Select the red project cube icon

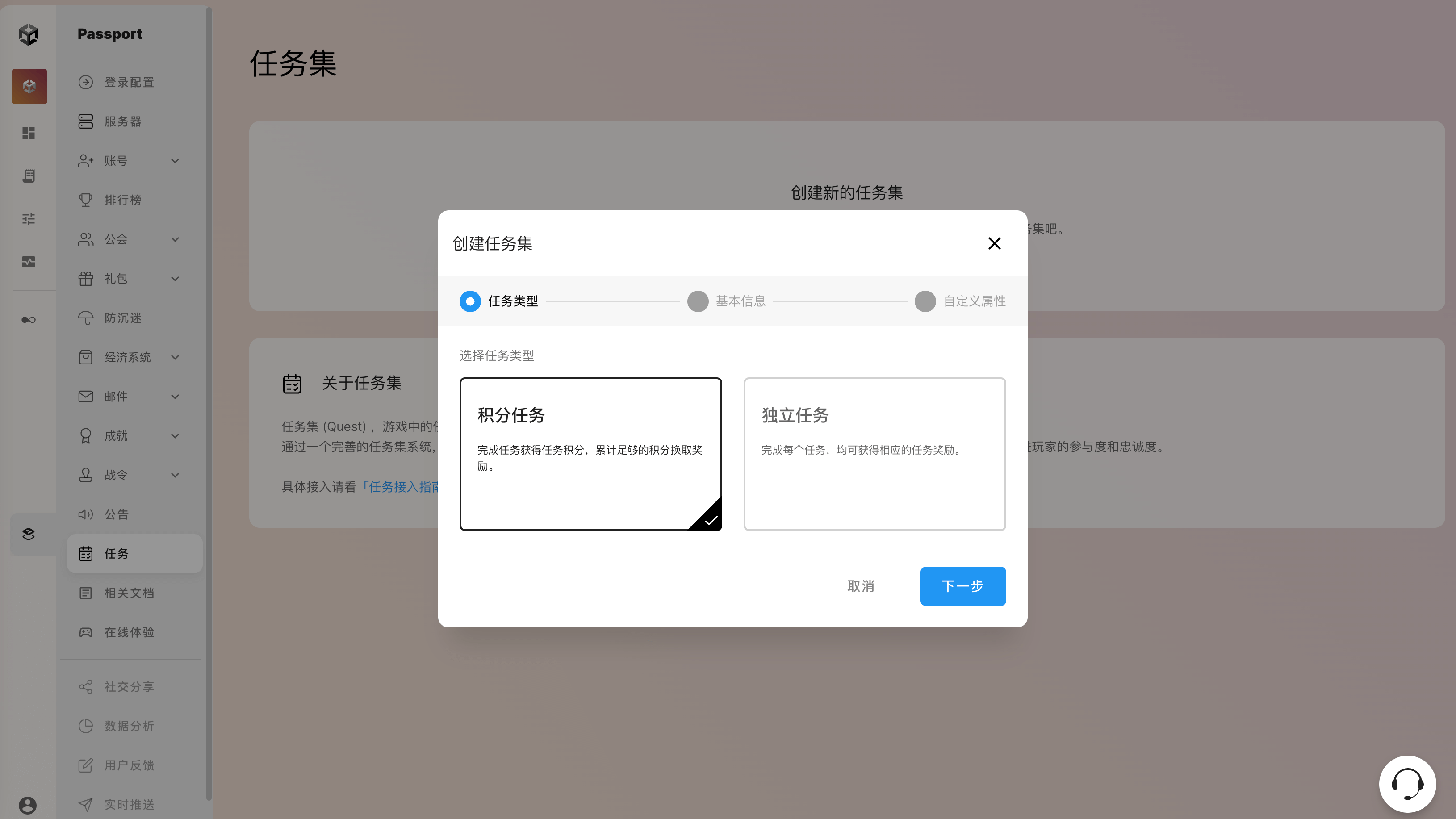coord(29,87)
